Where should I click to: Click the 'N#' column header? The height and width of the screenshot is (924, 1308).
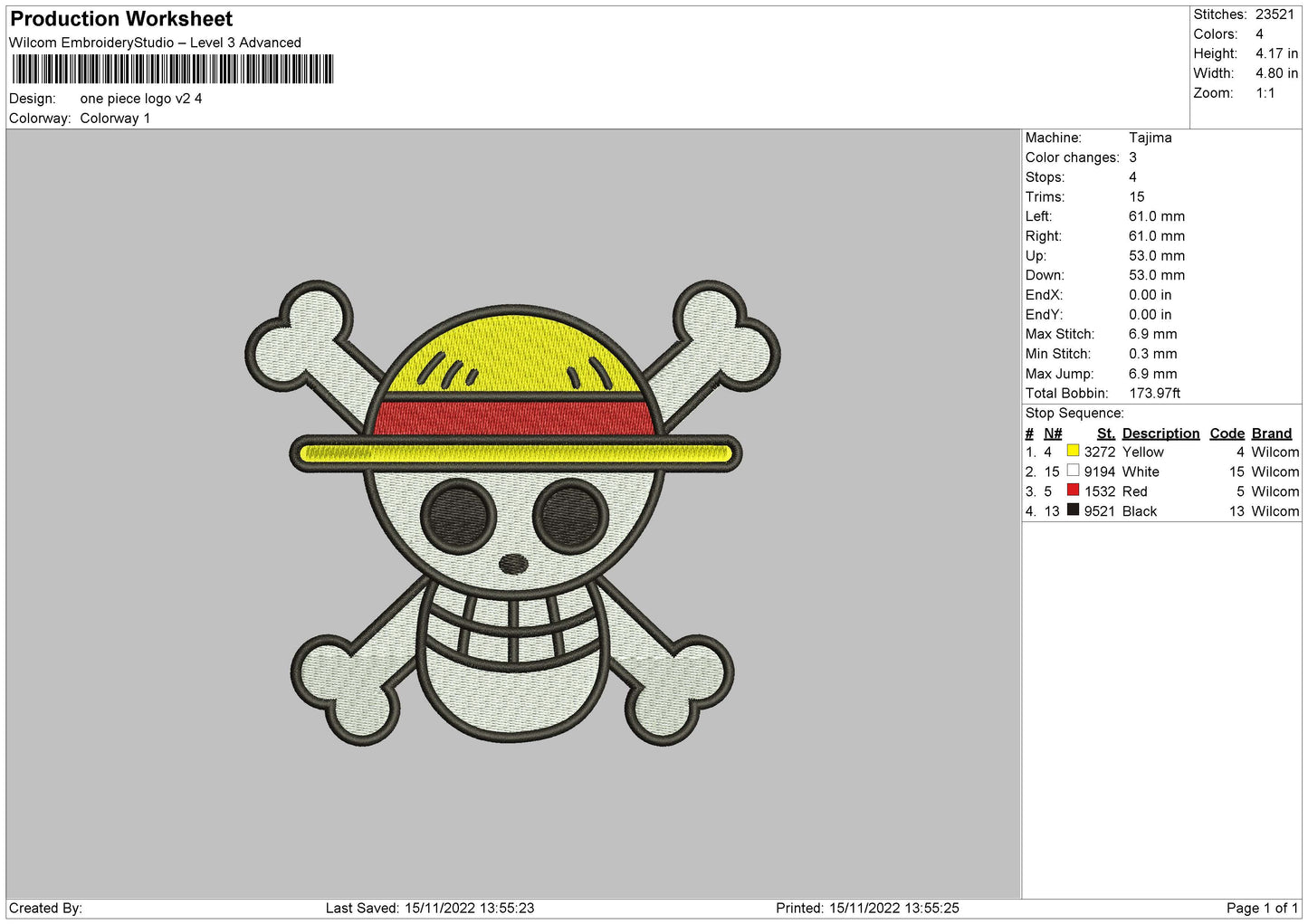1053,433
